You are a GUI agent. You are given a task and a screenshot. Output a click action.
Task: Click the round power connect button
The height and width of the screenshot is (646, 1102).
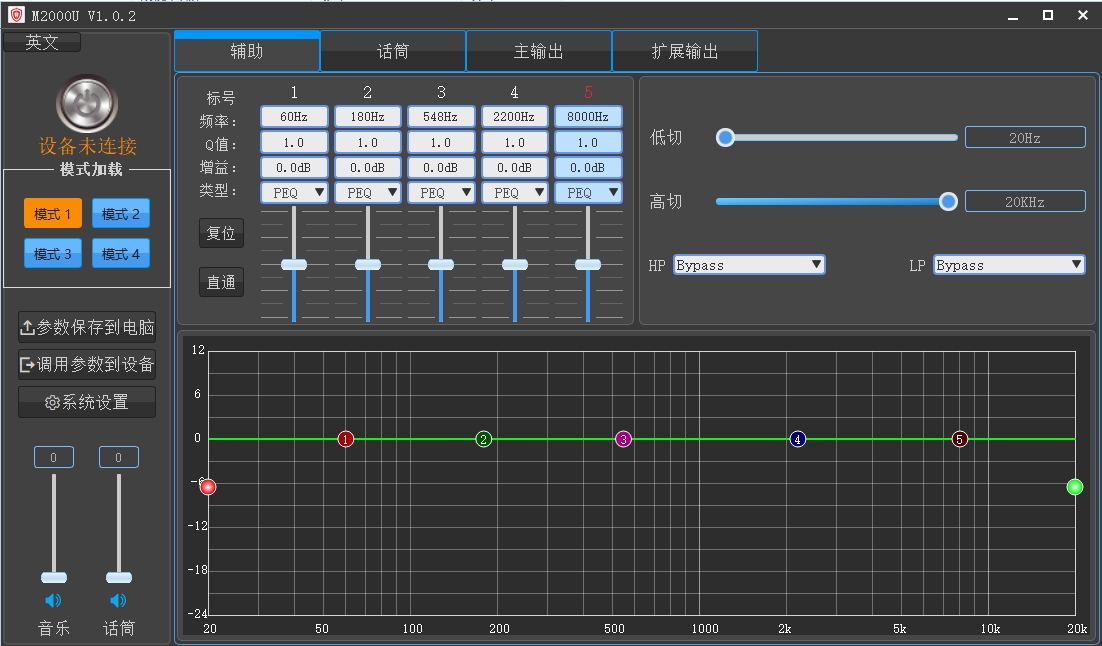tap(87, 103)
